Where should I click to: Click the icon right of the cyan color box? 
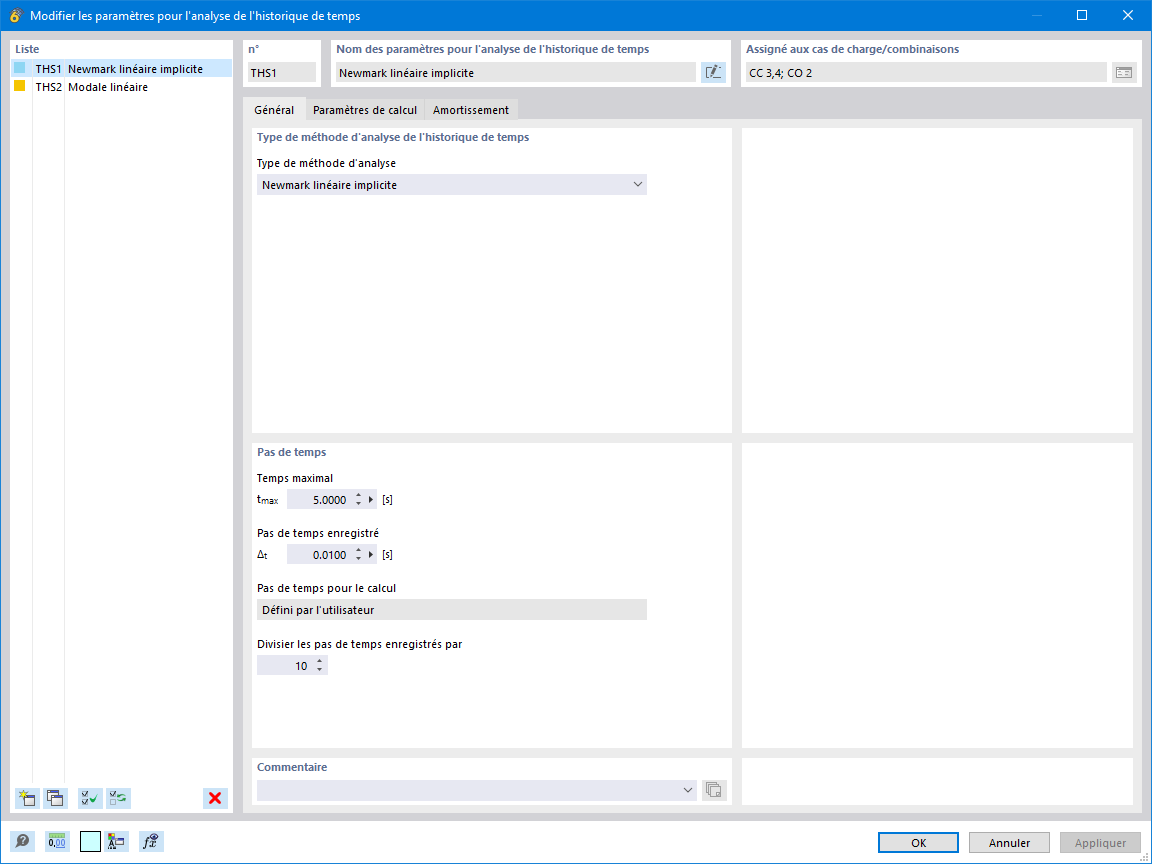(x=116, y=842)
